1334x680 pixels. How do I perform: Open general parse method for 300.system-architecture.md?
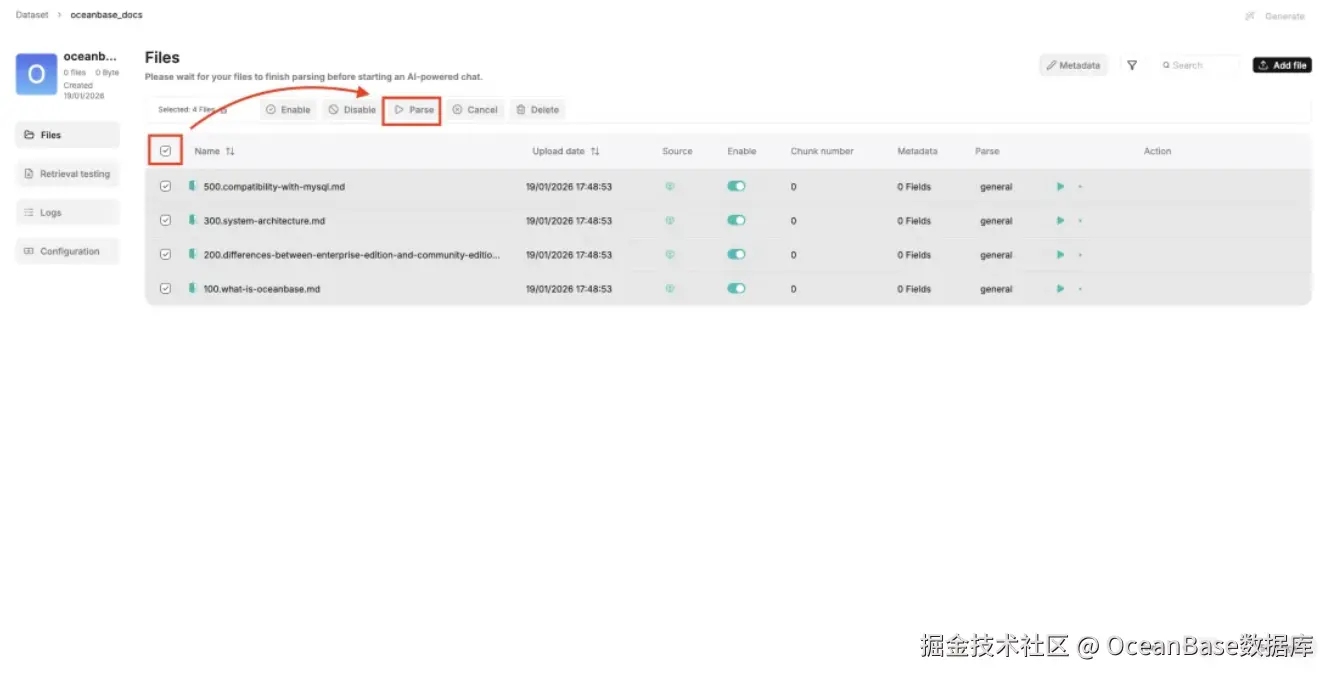pyautogui.click(x=996, y=221)
